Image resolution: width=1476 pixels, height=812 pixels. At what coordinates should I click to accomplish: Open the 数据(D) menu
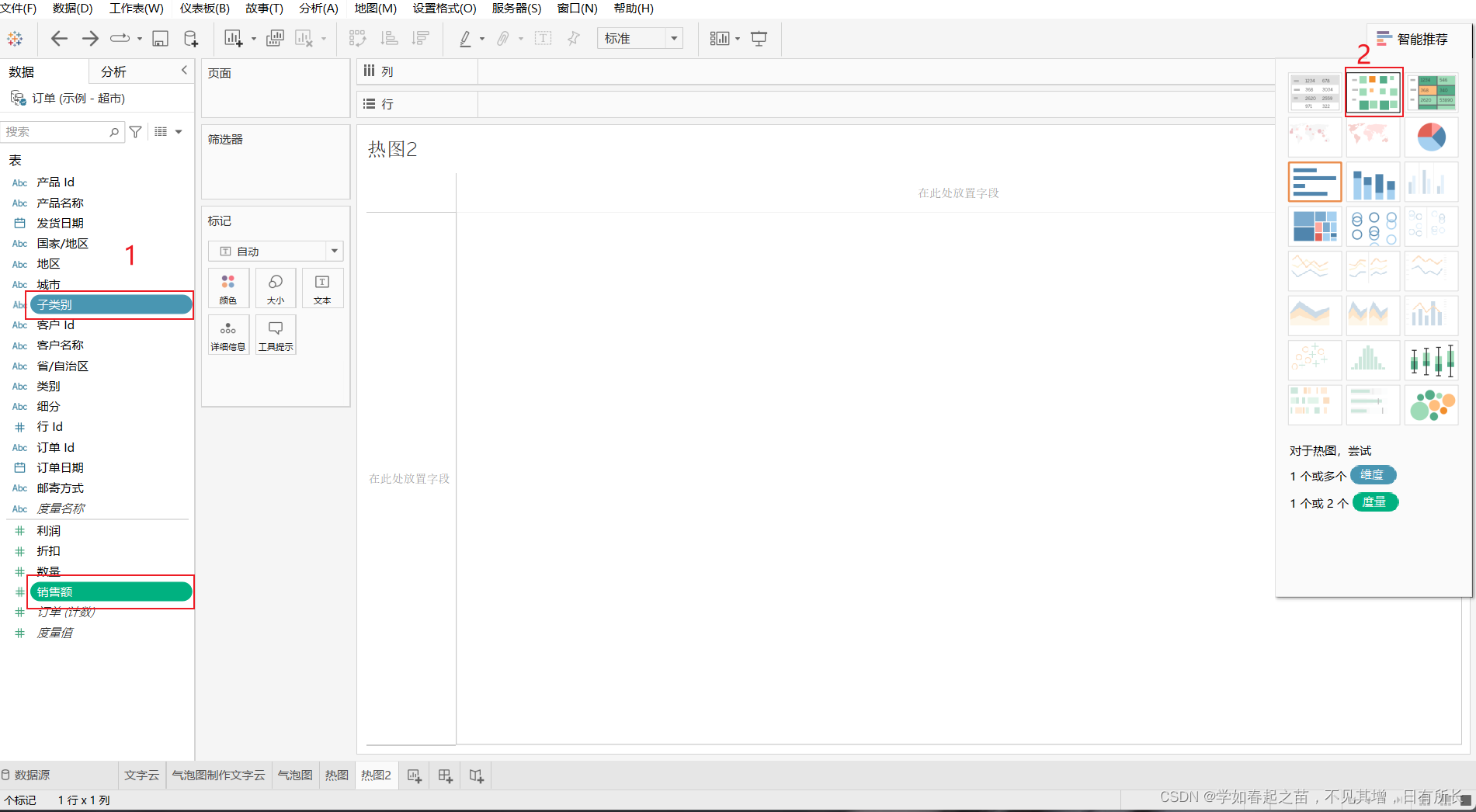click(x=72, y=8)
